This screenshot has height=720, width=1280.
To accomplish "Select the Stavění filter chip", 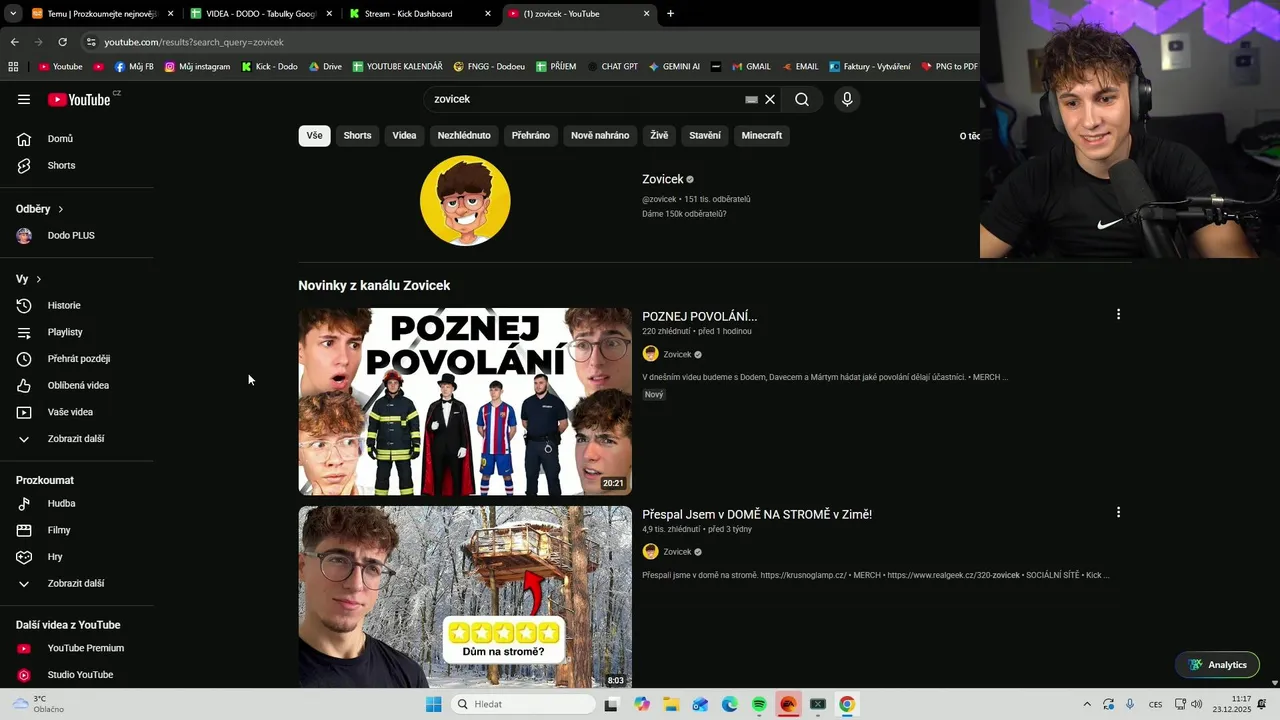I will coord(705,135).
